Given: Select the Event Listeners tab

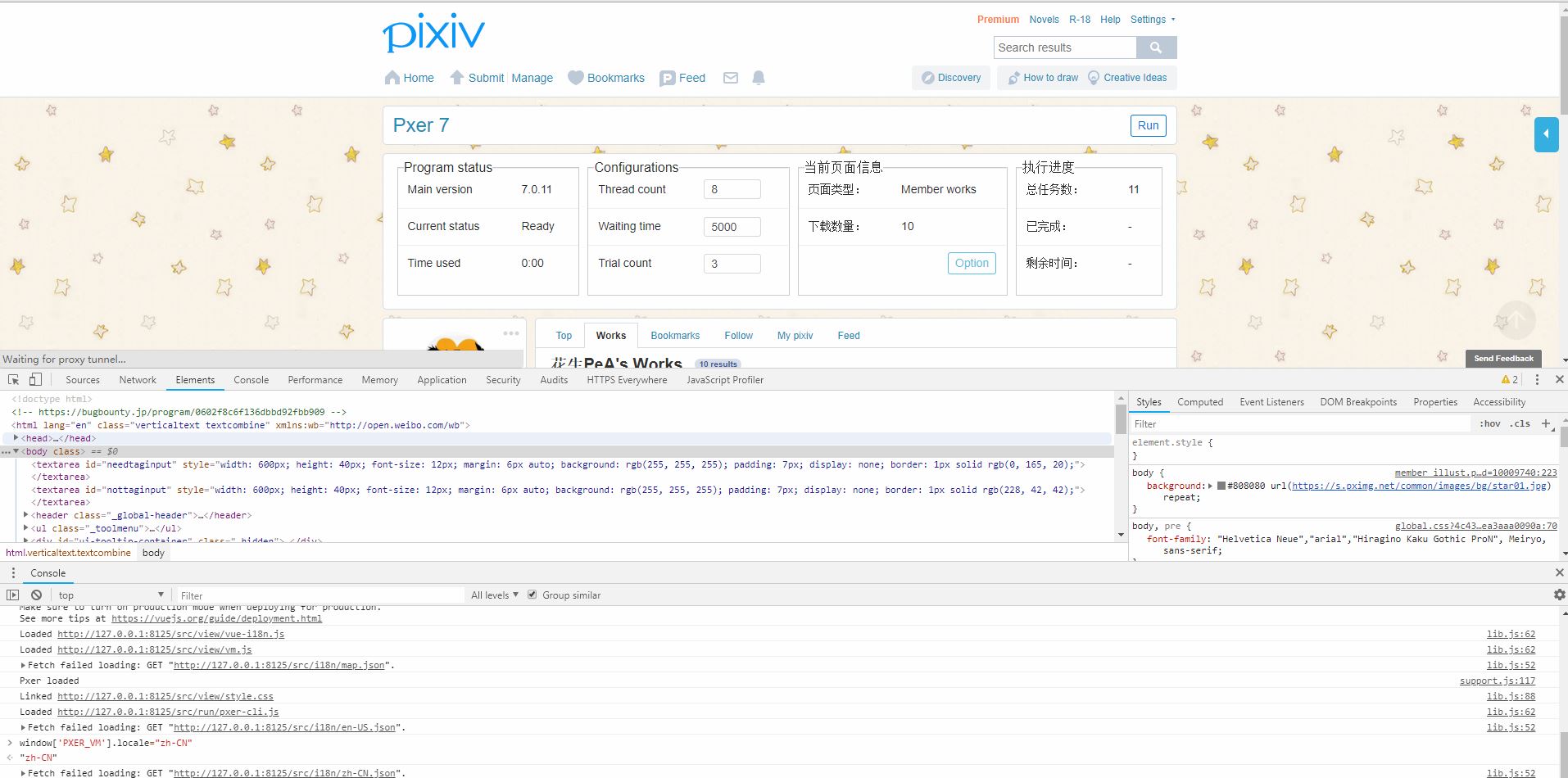Looking at the screenshot, I should point(1271,402).
